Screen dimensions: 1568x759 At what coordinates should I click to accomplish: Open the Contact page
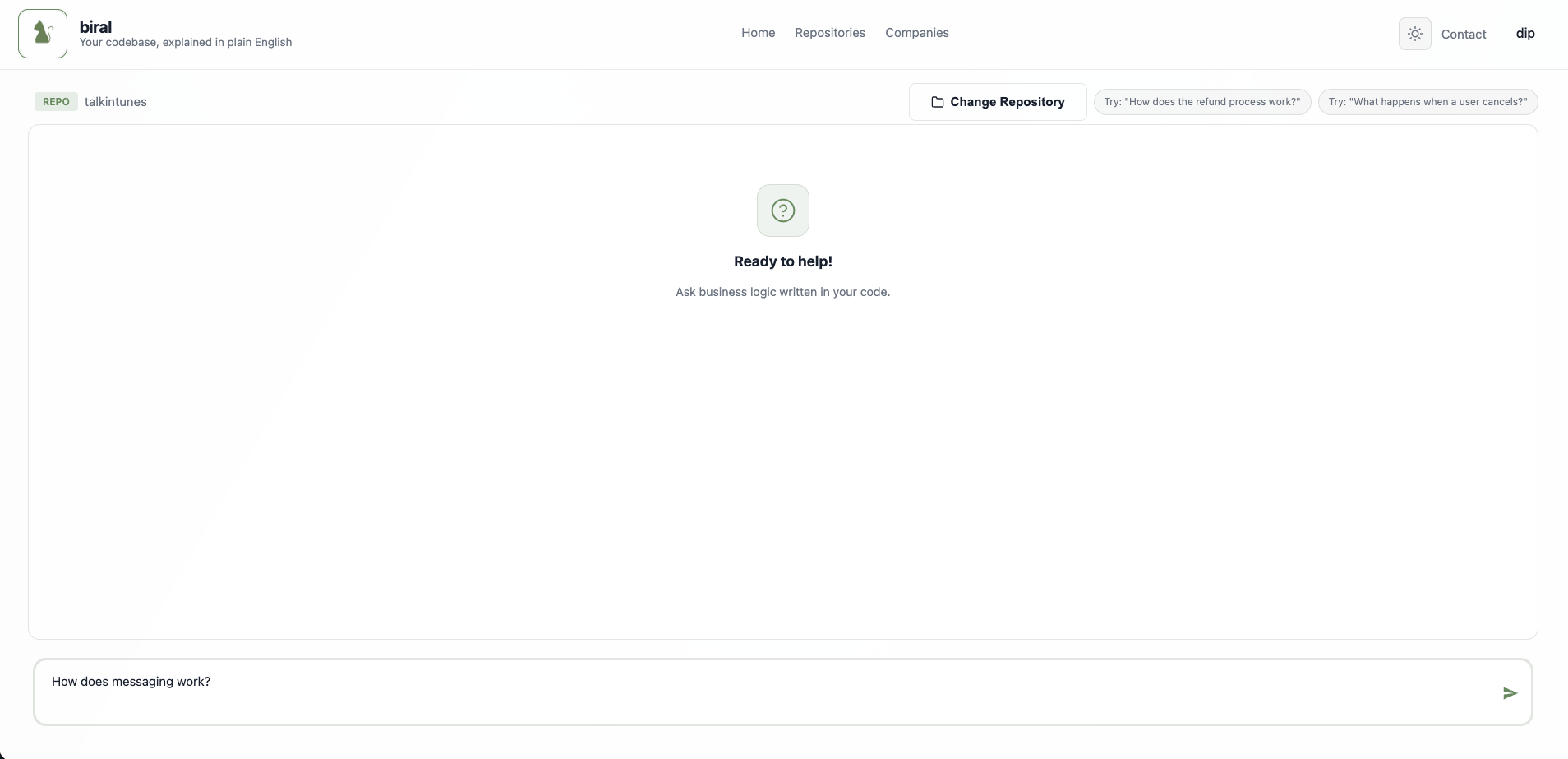pos(1465,34)
